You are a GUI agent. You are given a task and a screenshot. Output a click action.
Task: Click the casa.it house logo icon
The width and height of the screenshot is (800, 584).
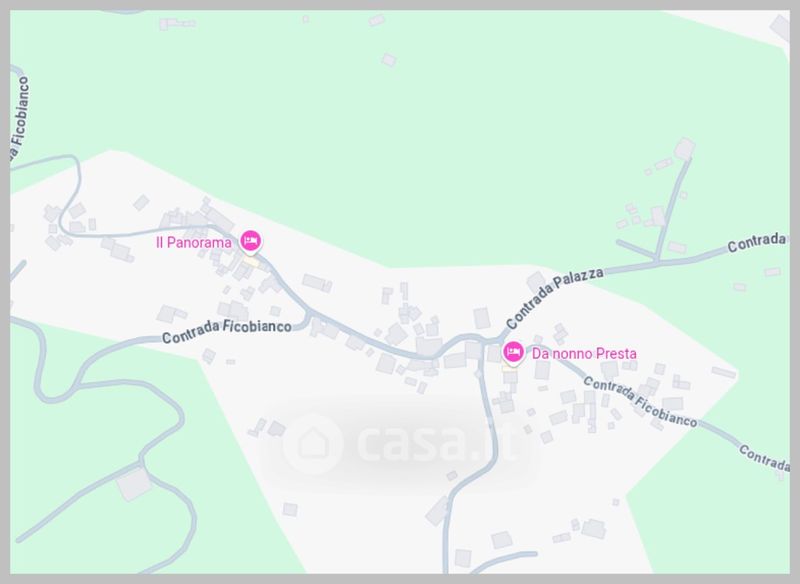(x=313, y=443)
